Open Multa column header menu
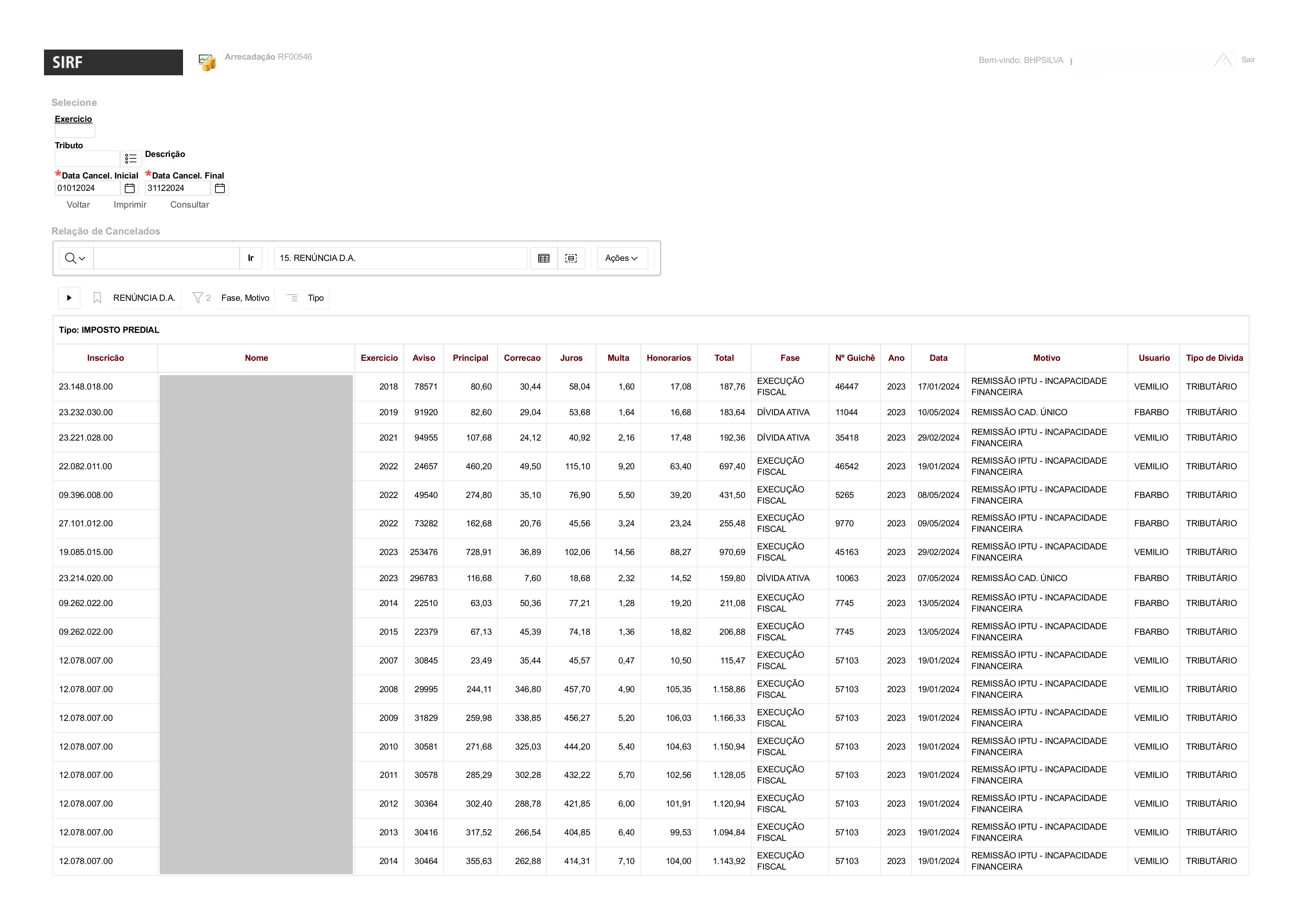 [619, 358]
